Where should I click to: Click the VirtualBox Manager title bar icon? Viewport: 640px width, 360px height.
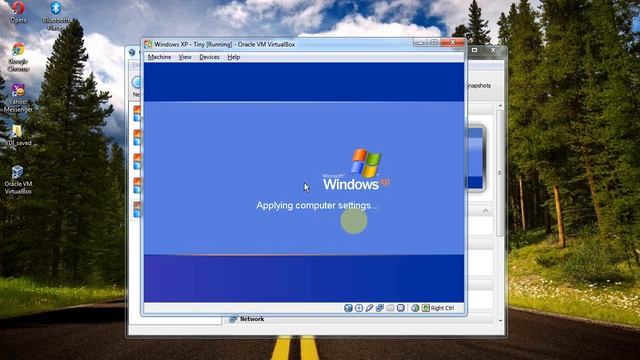coord(132,52)
